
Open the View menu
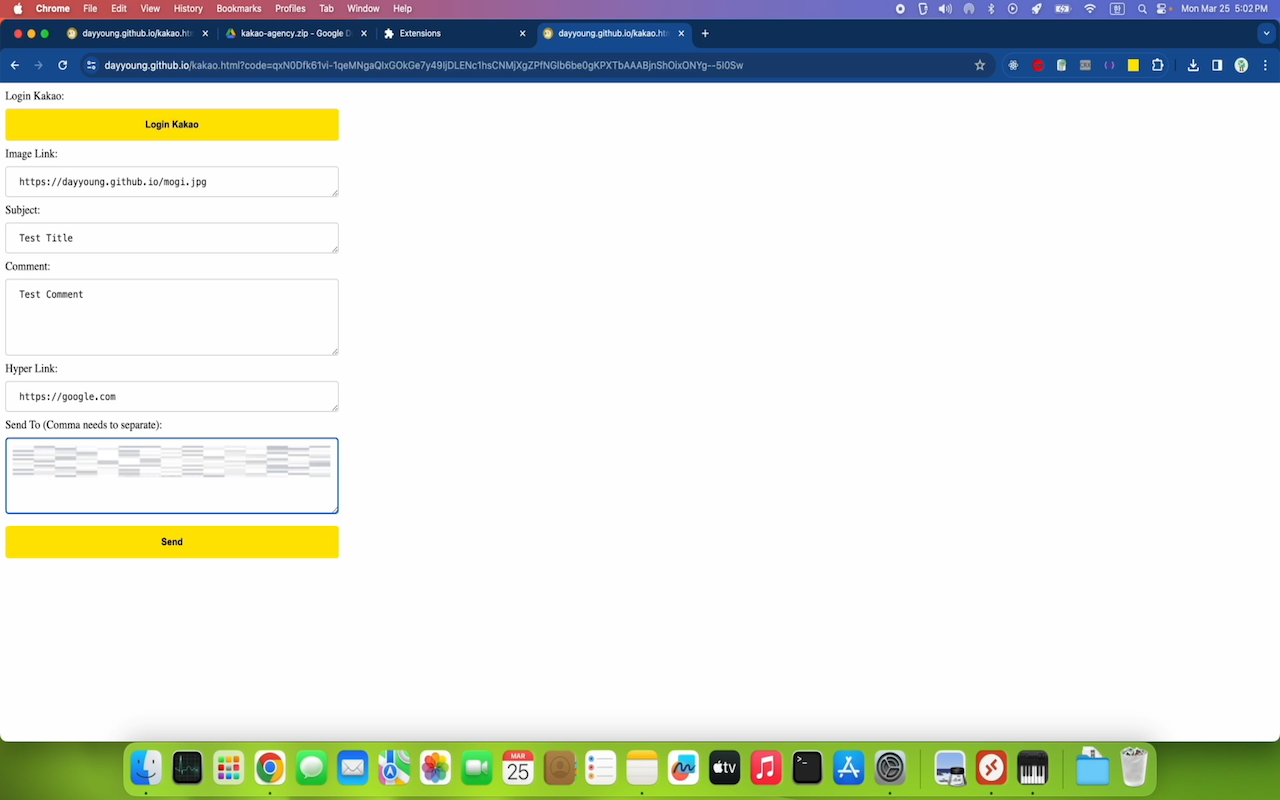(x=150, y=8)
